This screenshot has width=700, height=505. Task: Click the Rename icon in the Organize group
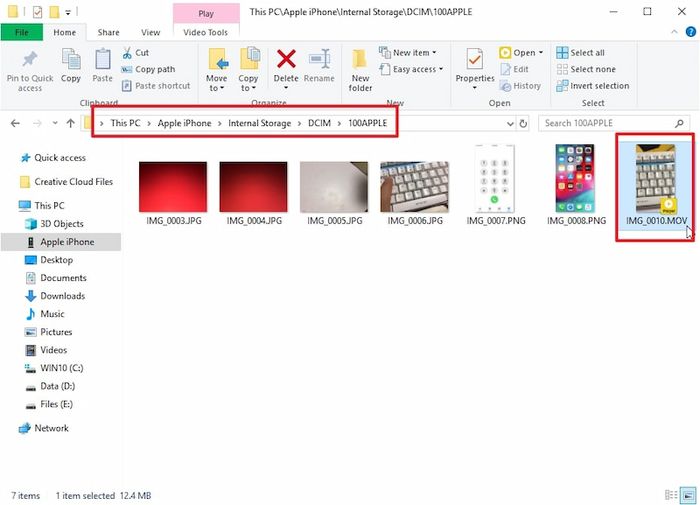tap(319, 60)
